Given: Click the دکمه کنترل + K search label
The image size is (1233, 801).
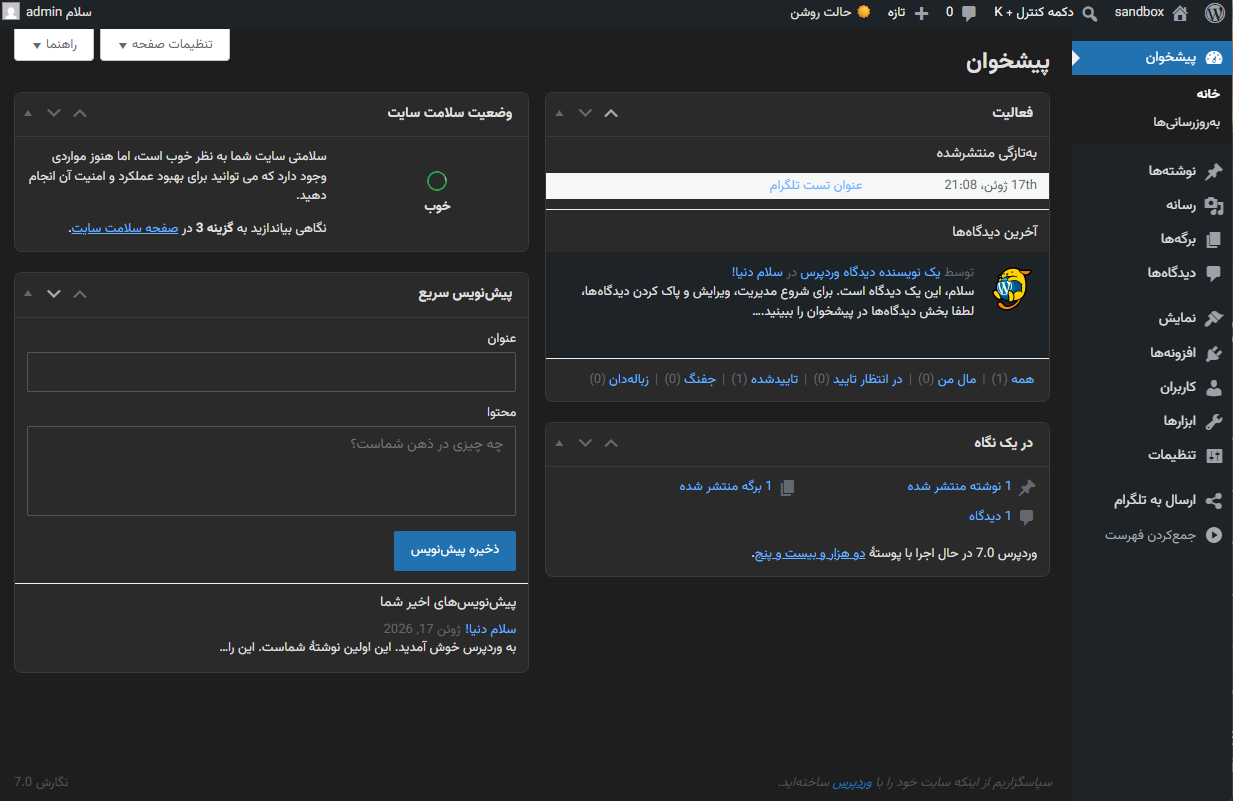Looking at the screenshot, I should [x=1034, y=13].
